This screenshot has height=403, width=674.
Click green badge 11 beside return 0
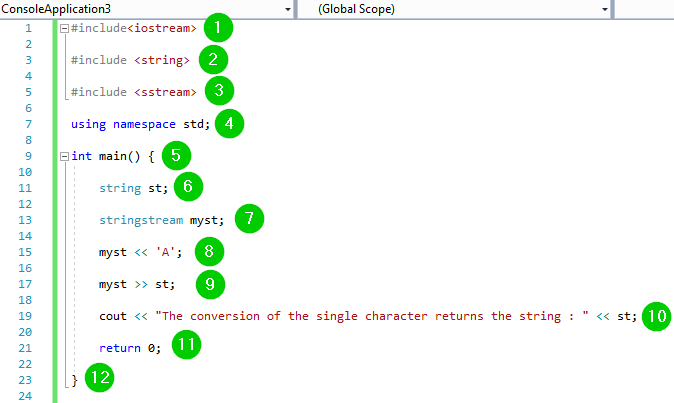point(185,347)
